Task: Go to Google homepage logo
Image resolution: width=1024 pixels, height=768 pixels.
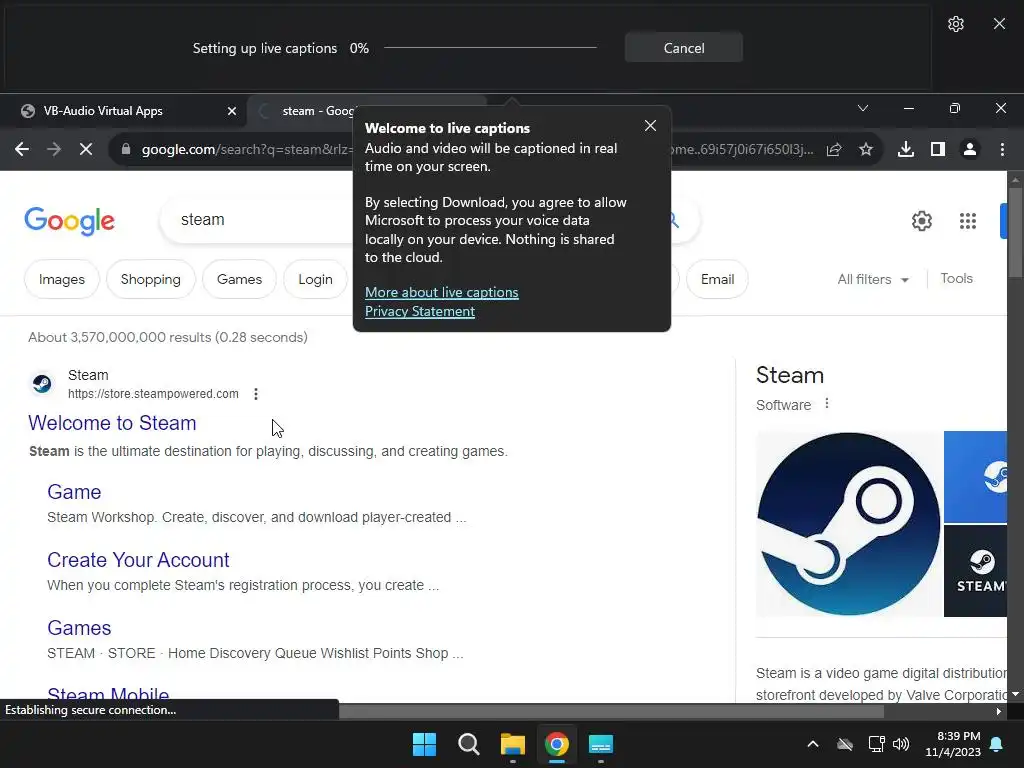Action: click(x=69, y=221)
